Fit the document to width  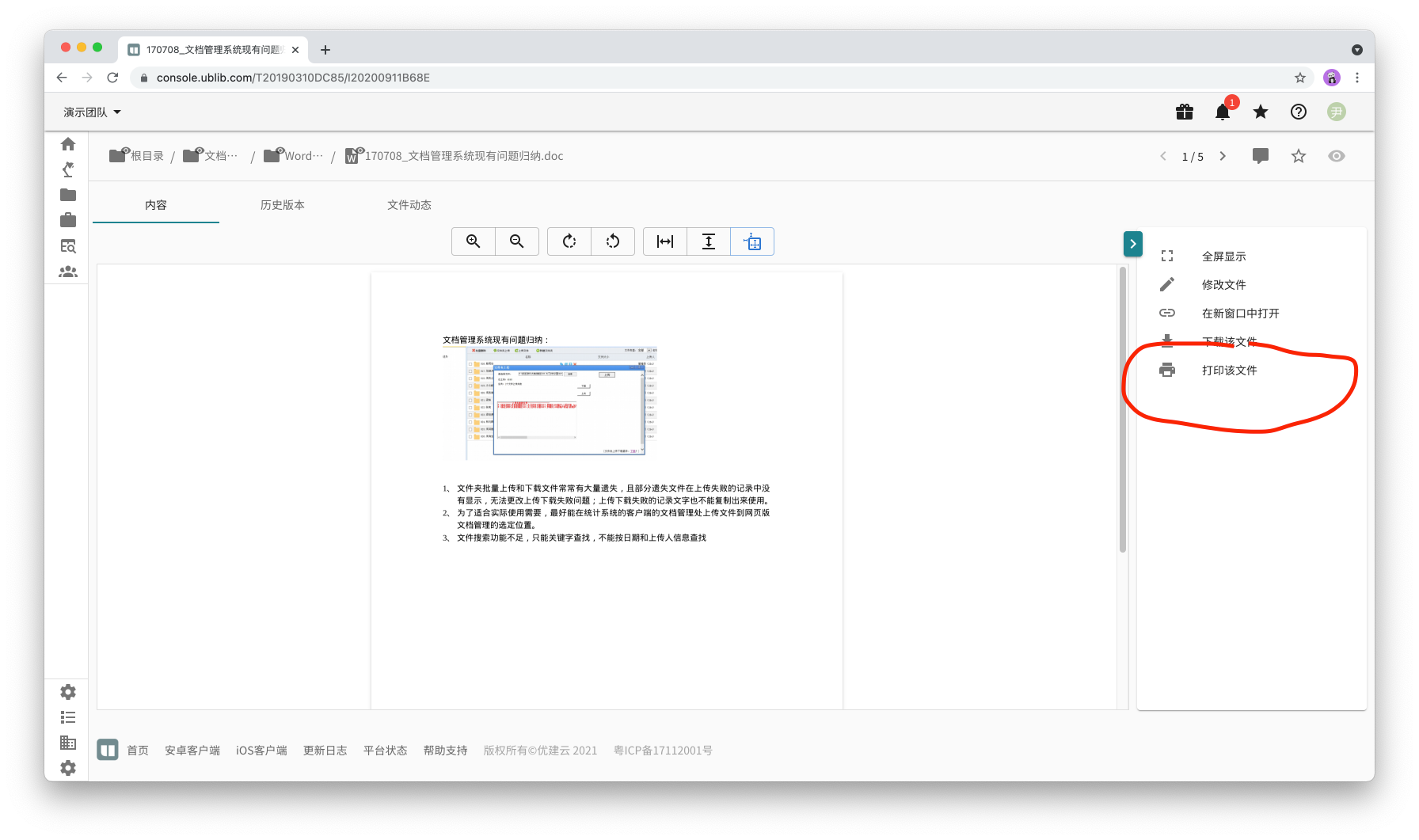click(x=665, y=241)
